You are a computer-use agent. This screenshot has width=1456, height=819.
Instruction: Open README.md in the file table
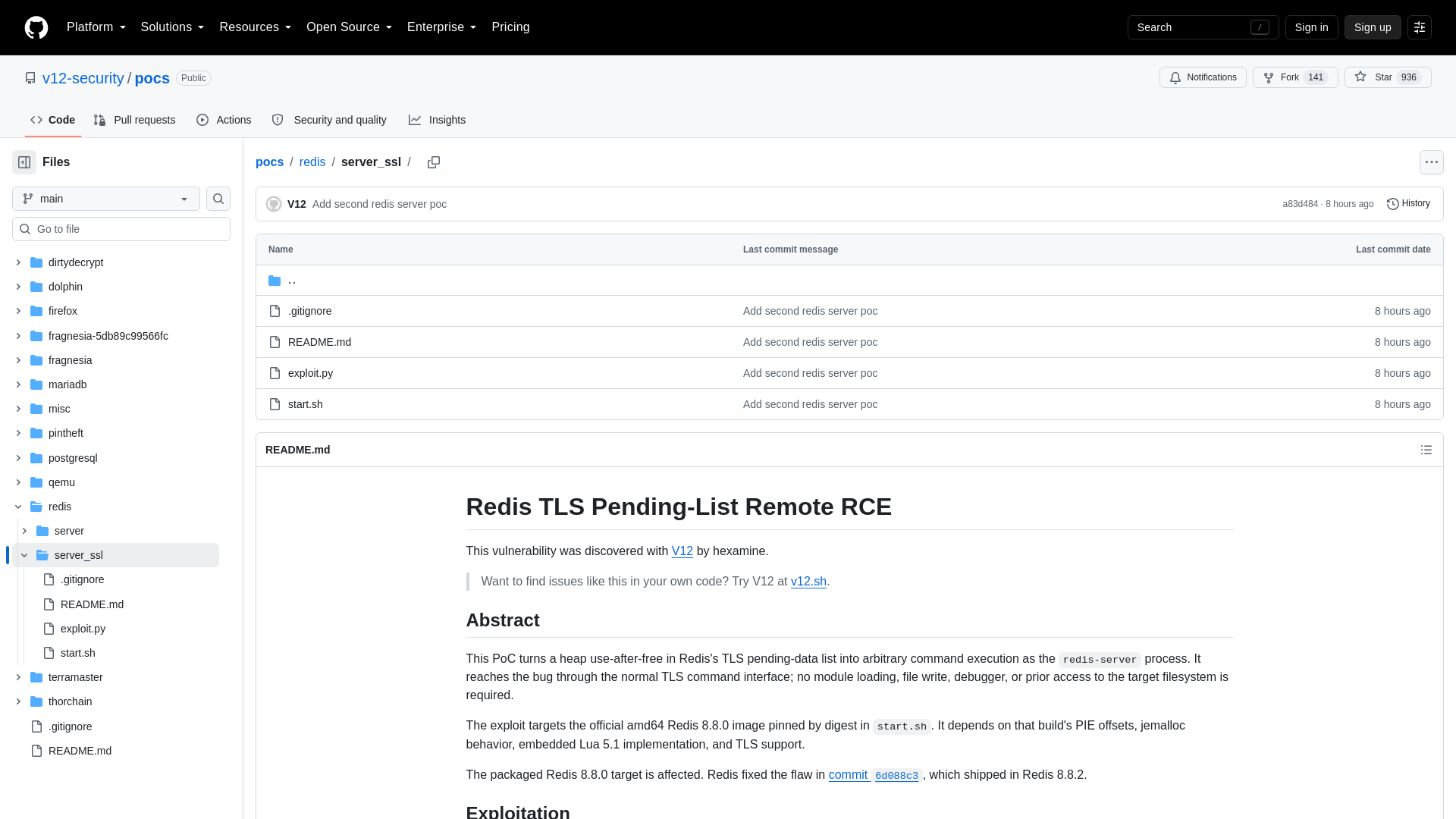[x=319, y=342]
